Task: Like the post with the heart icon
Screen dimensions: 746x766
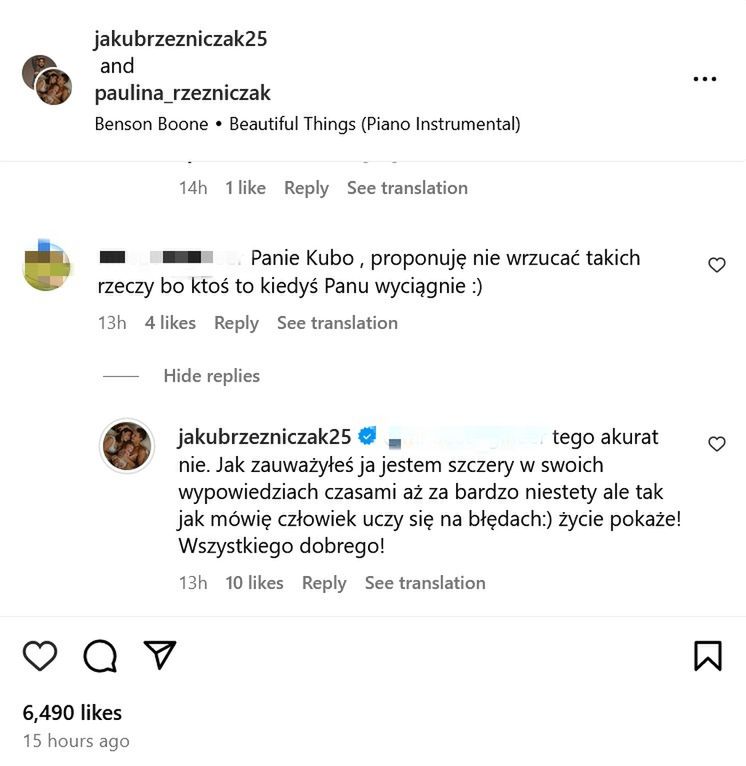Action: 40,655
